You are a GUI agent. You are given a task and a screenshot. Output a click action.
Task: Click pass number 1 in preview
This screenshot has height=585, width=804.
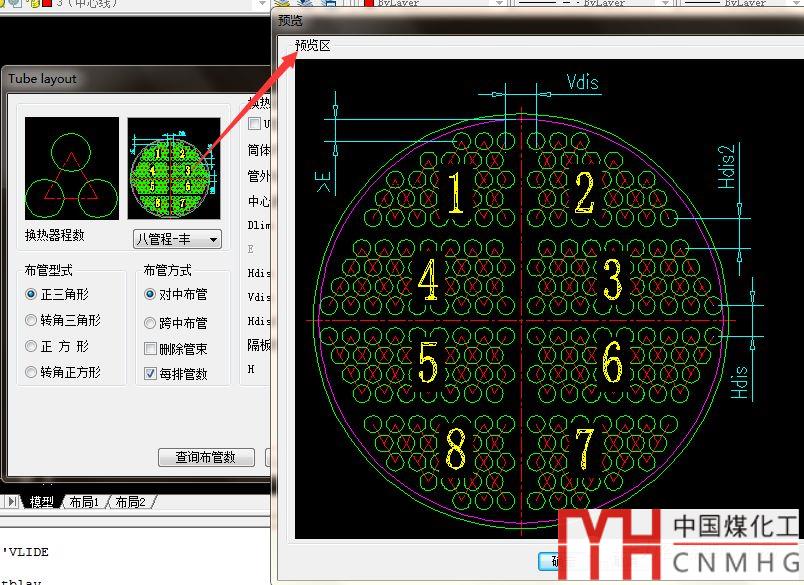455,193
